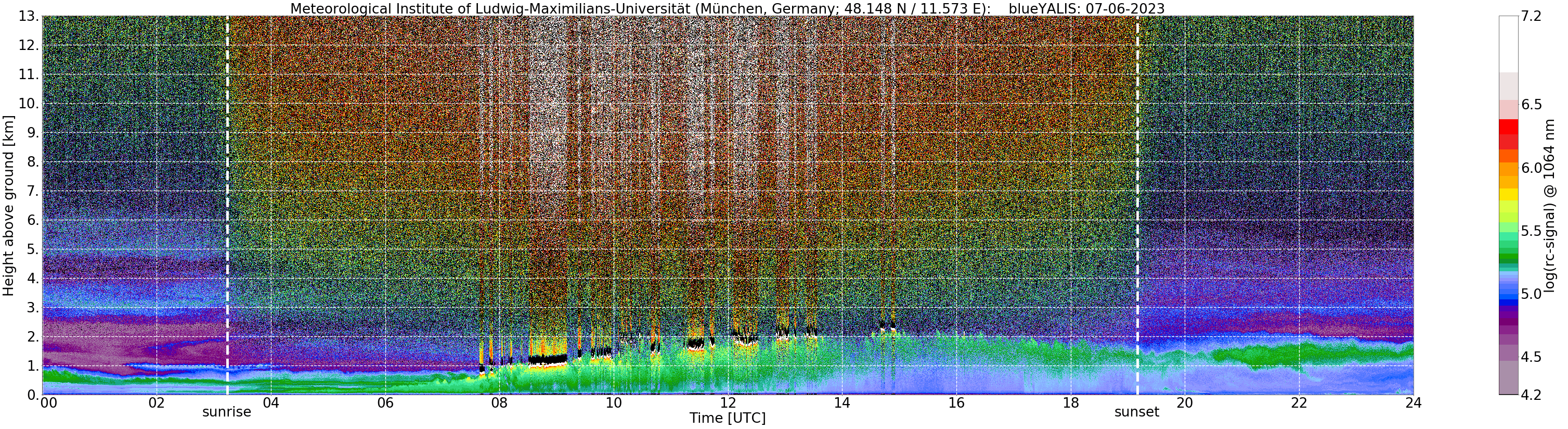Viewport: 1568px width, 429px height.
Task: Click the 08 tick on the time axis
Action: pos(499,403)
